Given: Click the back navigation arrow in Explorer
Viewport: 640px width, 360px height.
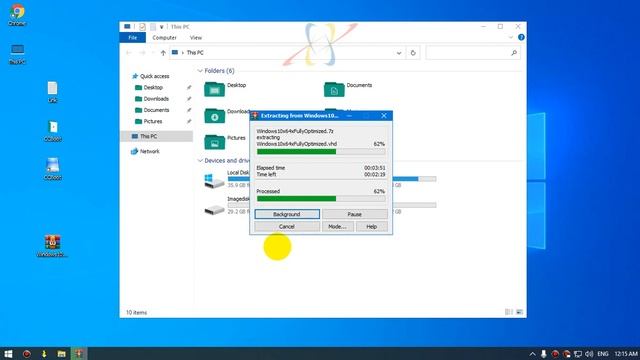Looking at the screenshot, I should click(129, 53).
